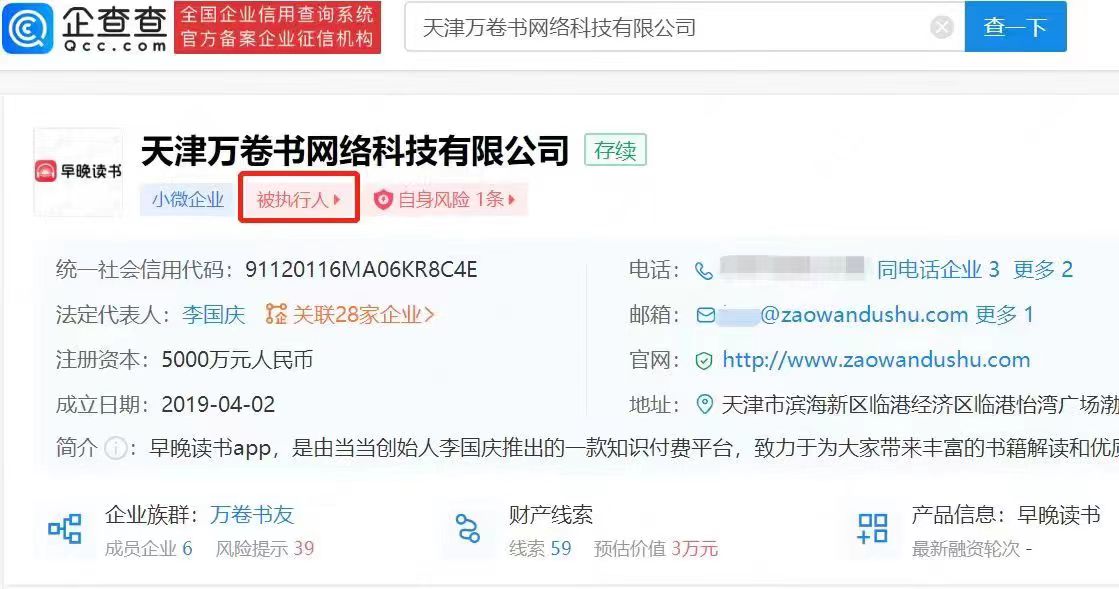1119x589 pixels.
Task: Click the 全国企业信用查询系统 red banner
Action: [x=278, y=27]
